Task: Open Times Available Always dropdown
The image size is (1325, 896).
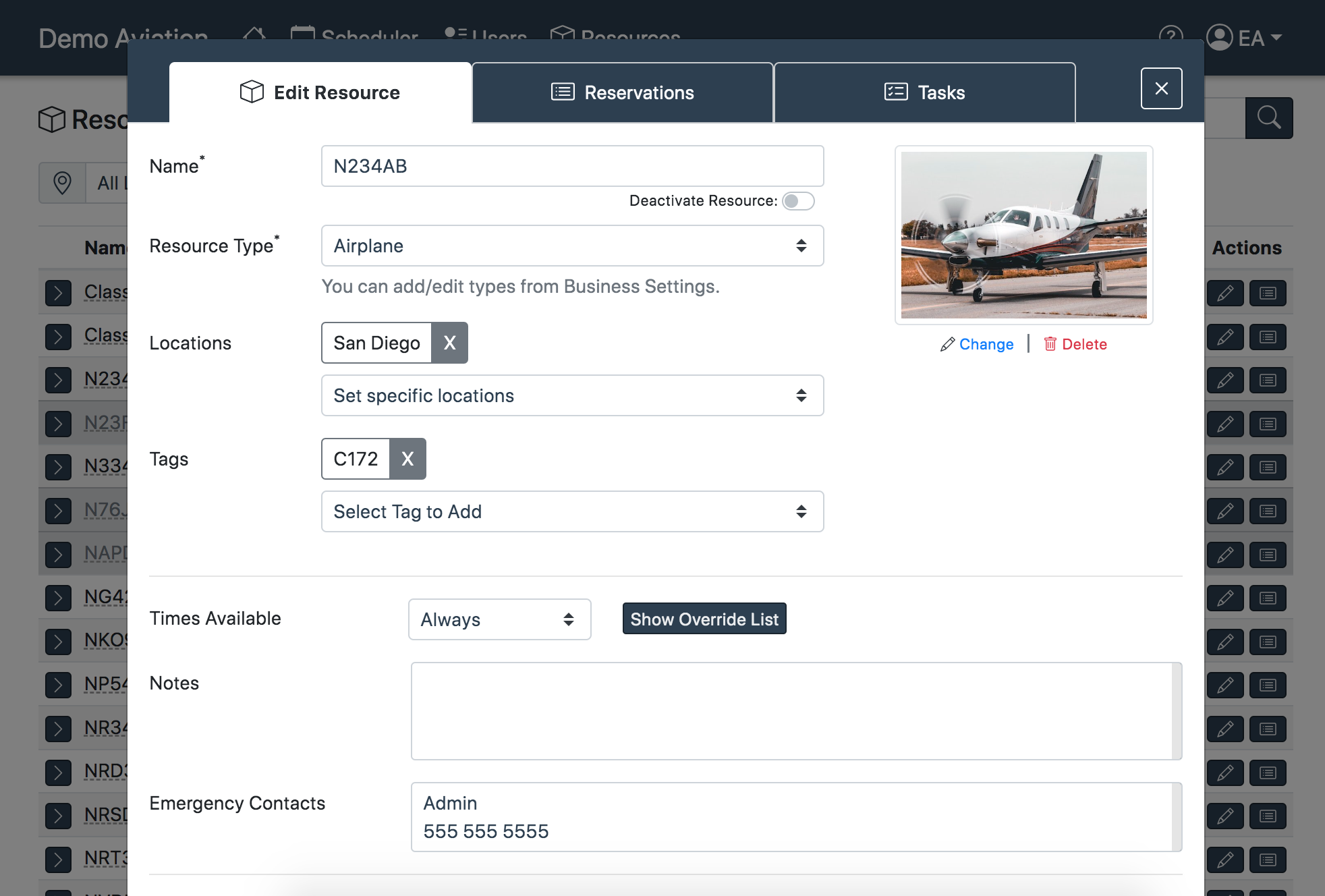Action: [x=499, y=619]
